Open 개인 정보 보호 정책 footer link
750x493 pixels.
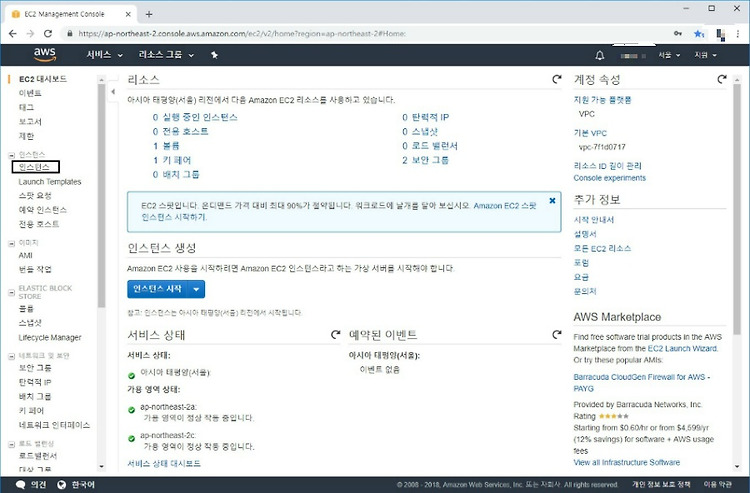[661, 484]
